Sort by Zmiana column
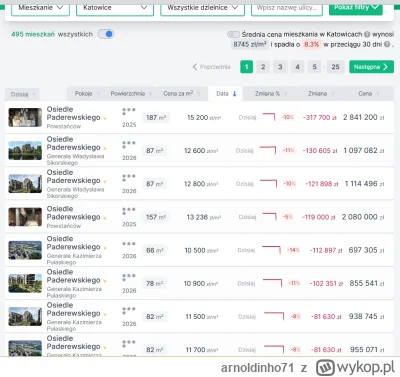Viewport: 400px width, 377px height. point(321,94)
